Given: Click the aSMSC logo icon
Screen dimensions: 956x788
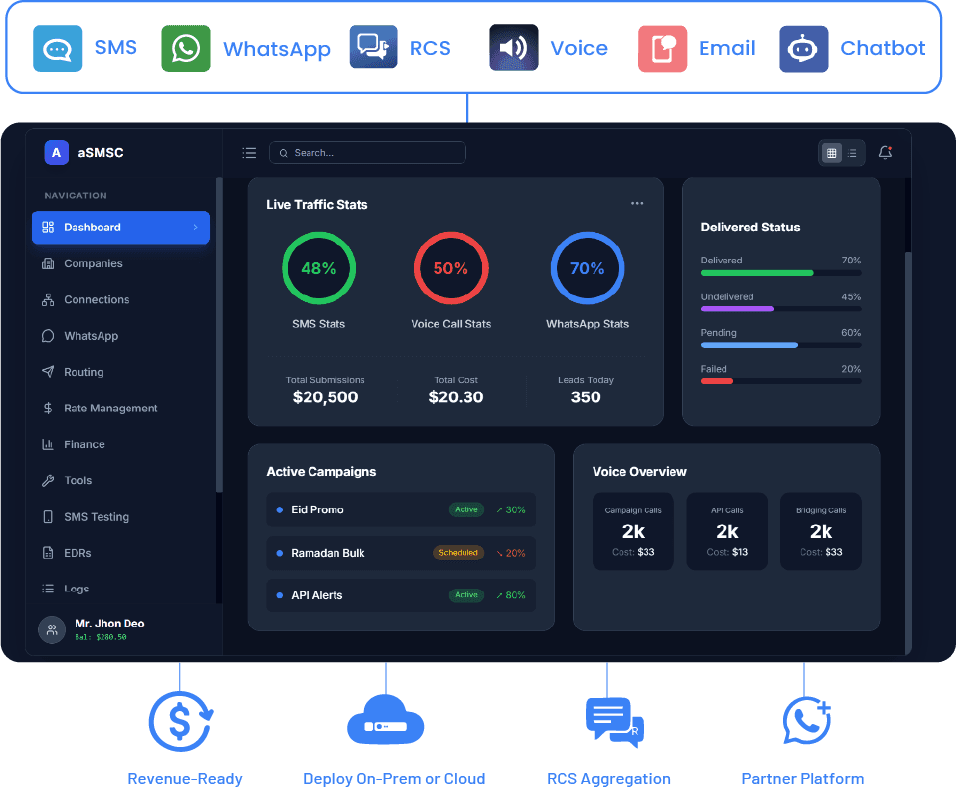Looking at the screenshot, I should (57, 152).
